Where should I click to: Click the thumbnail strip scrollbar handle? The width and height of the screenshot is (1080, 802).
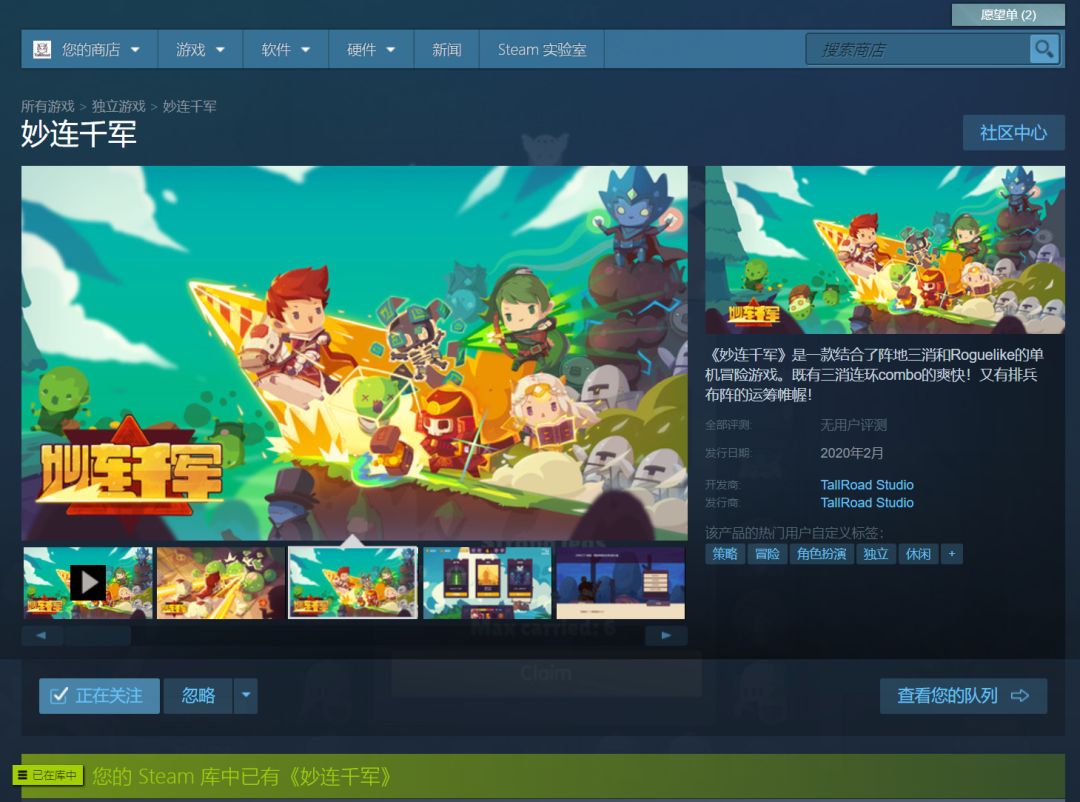point(95,635)
